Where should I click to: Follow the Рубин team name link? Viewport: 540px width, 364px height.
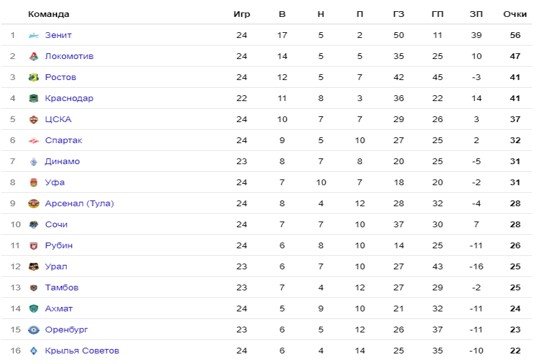59,246
